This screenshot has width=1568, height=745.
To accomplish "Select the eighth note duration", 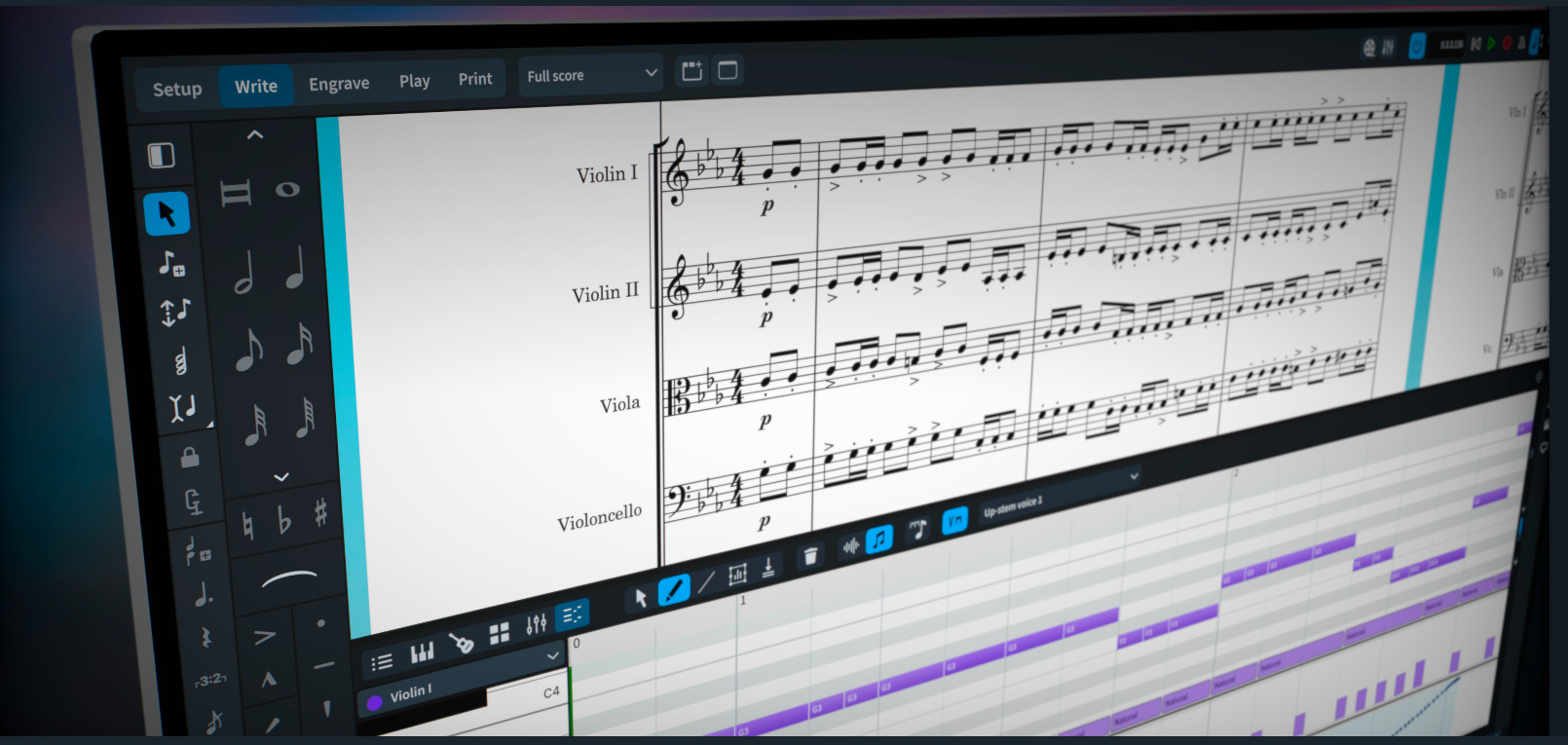I will pos(249,350).
